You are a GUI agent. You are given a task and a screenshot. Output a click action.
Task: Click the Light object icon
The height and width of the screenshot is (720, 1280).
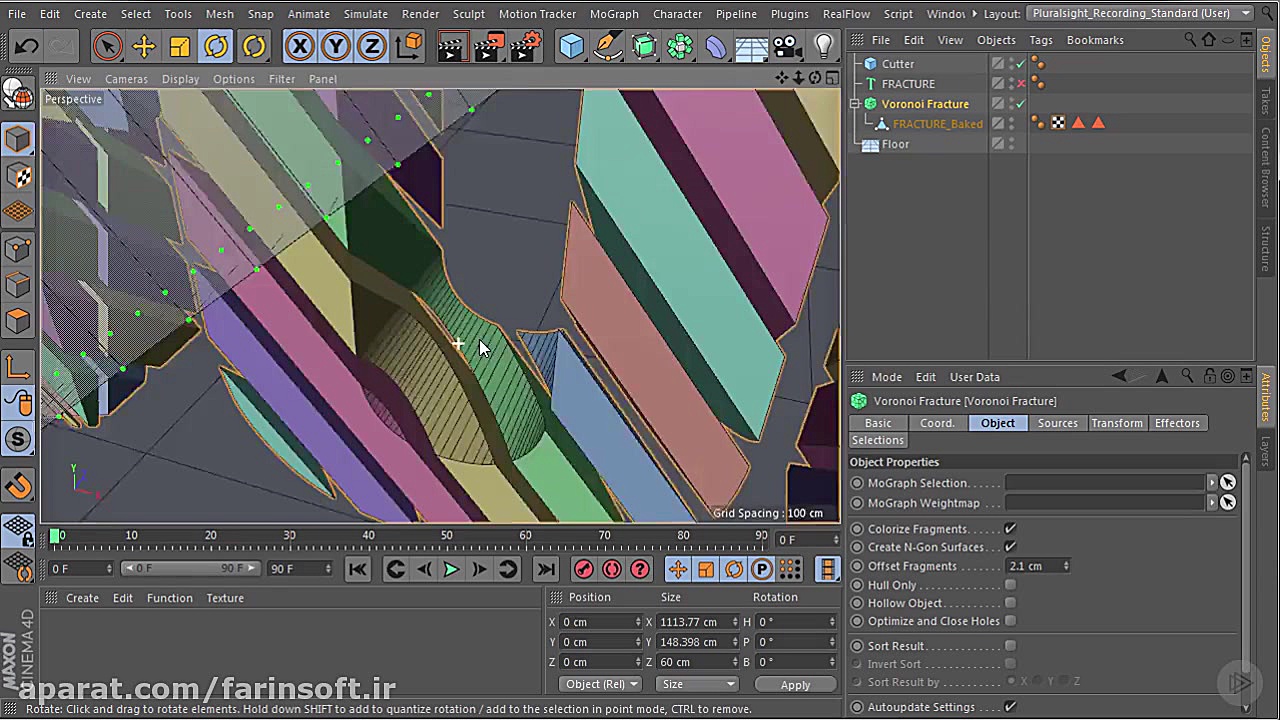click(x=823, y=46)
